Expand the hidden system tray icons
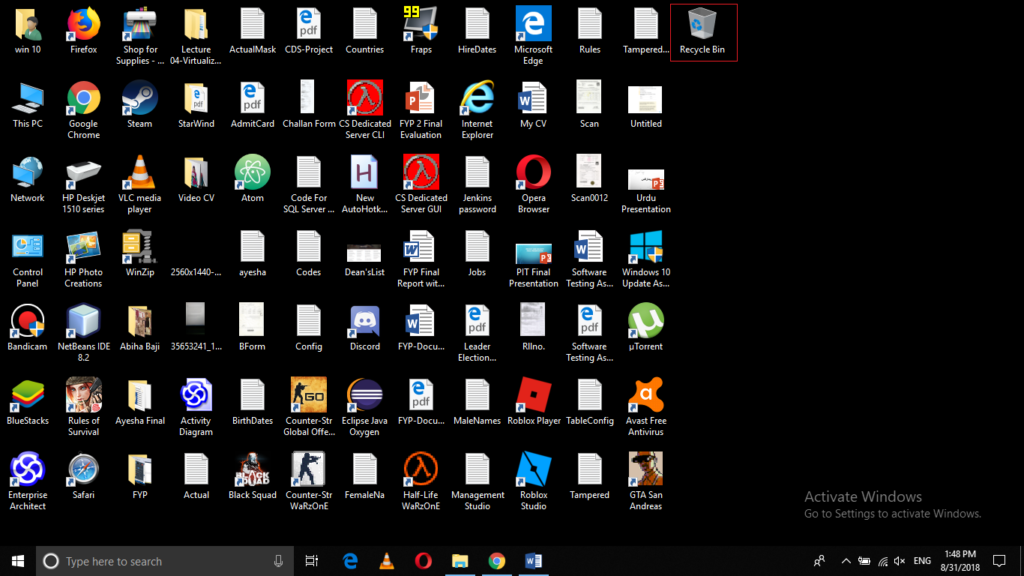Image resolution: width=1024 pixels, height=576 pixels. coord(846,561)
